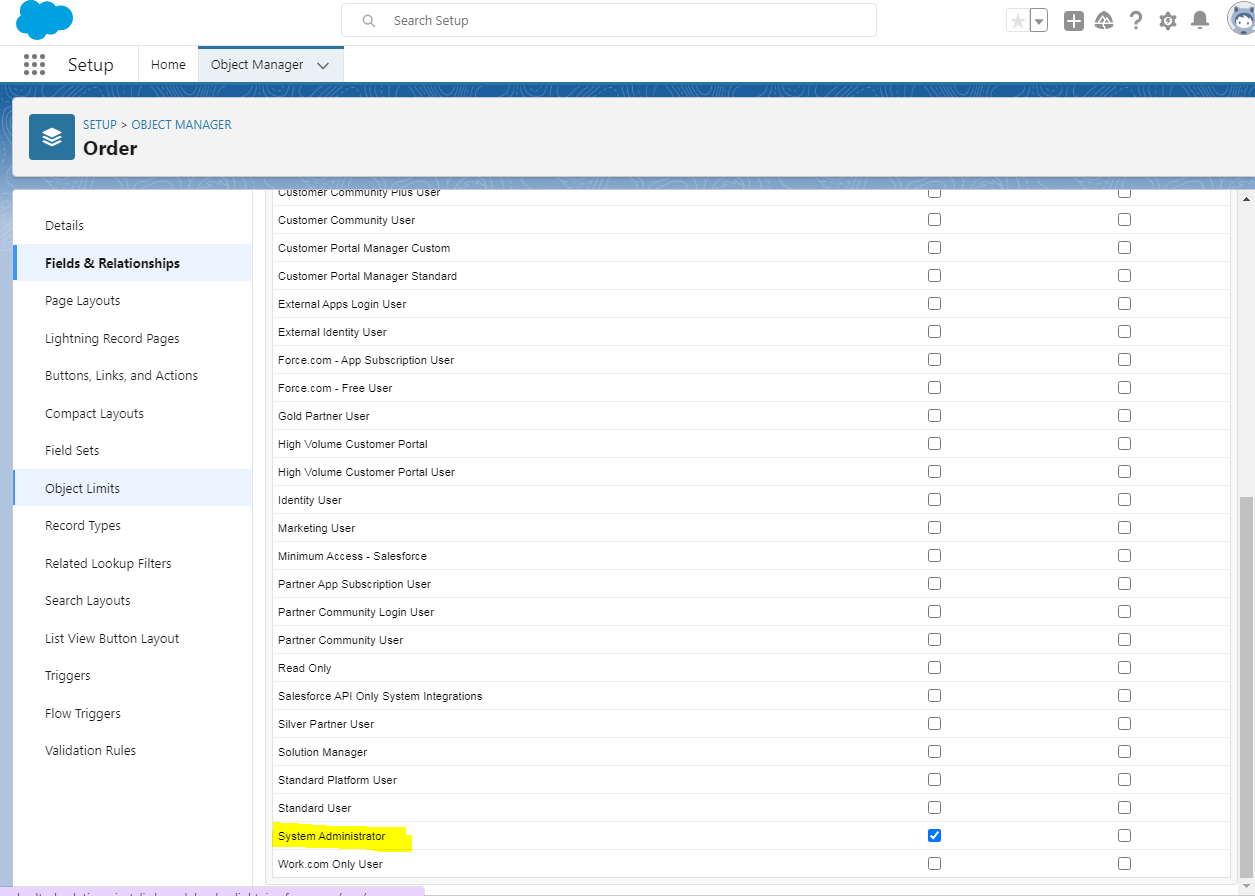Click the magnifier icon in Search Setup
The image size is (1255, 896).
(369, 21)
